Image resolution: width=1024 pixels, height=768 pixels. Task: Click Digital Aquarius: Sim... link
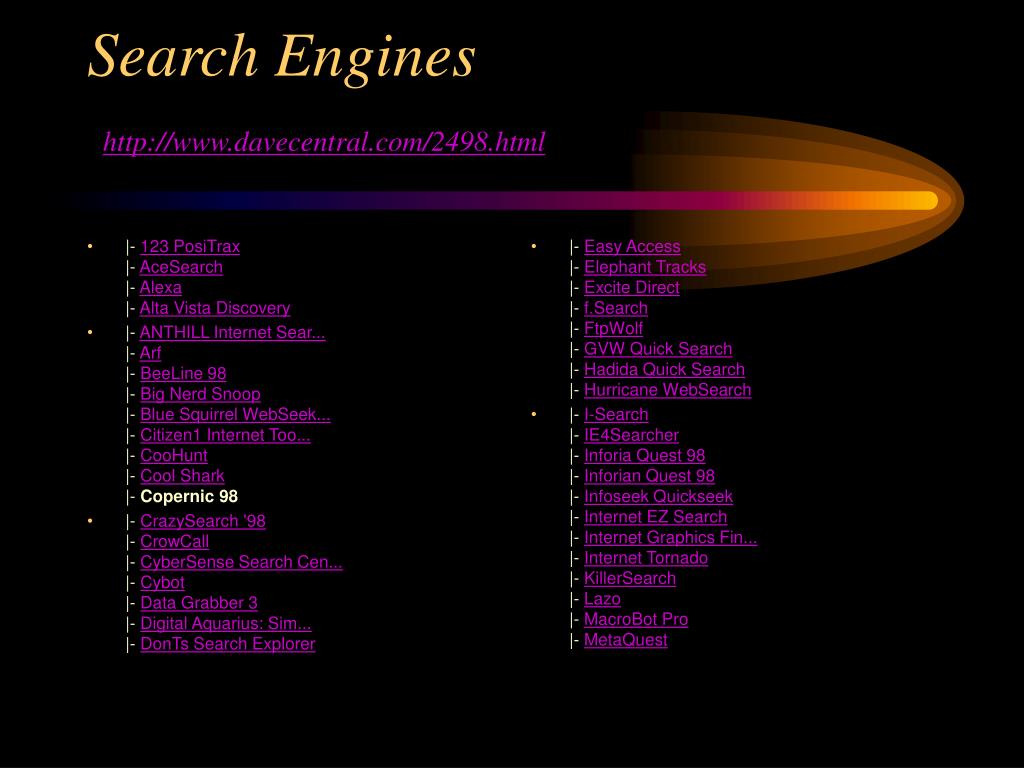(225, 624)
